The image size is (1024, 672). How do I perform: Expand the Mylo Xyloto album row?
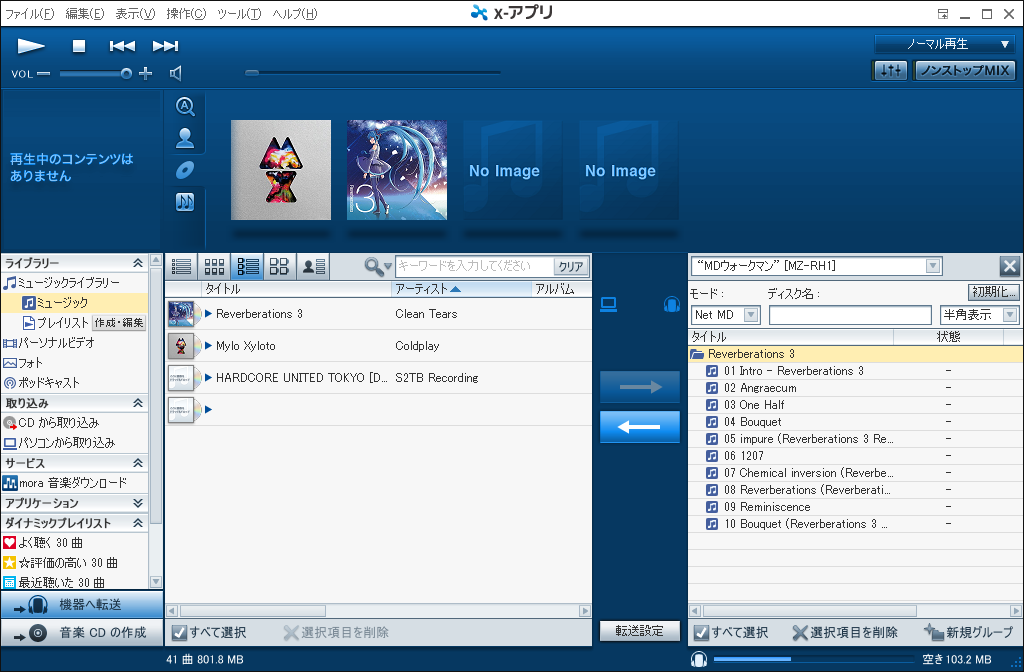pyautogui.click(x=208, y=345)
